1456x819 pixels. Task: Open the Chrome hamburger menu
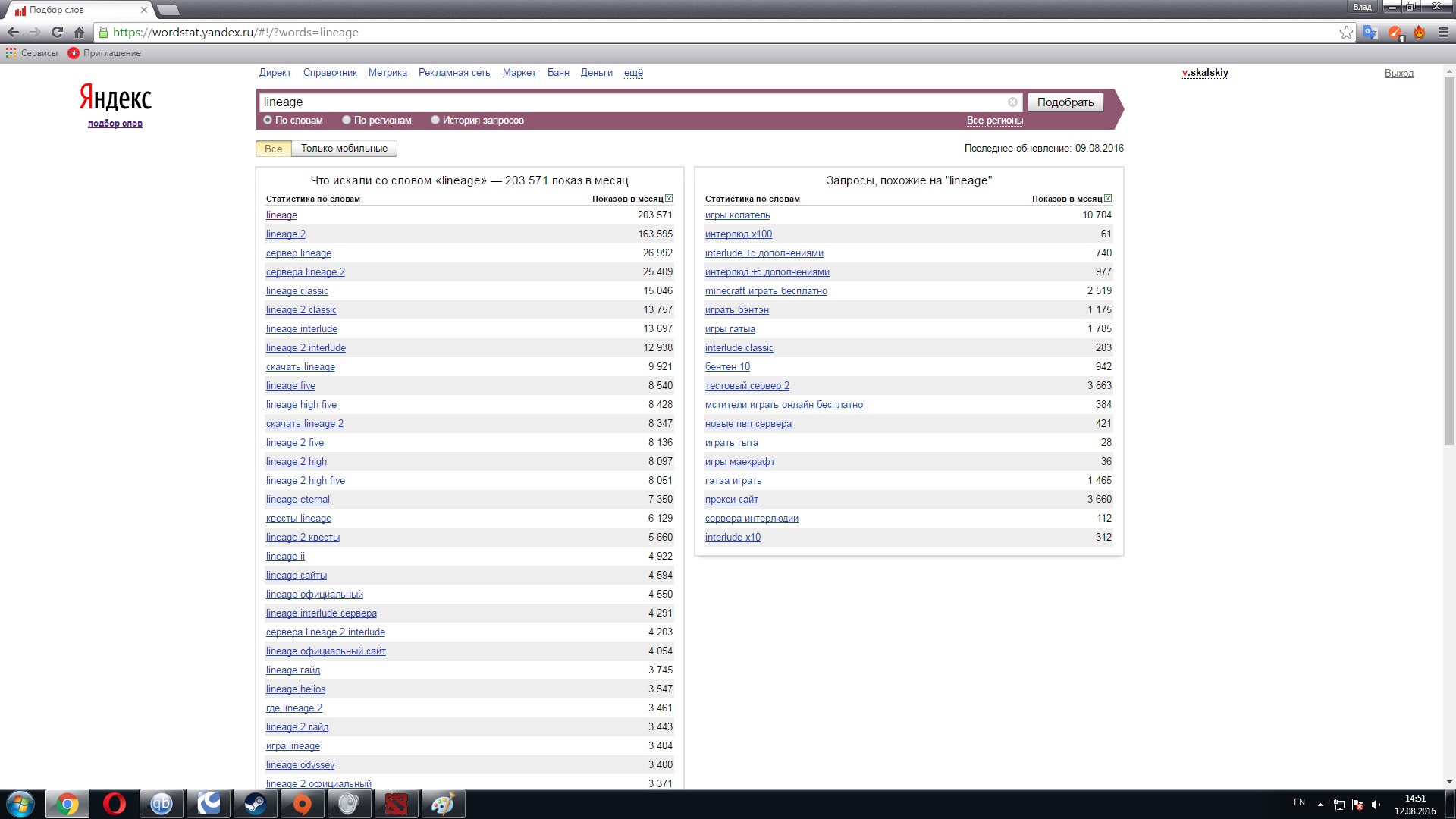(1443, 33)
